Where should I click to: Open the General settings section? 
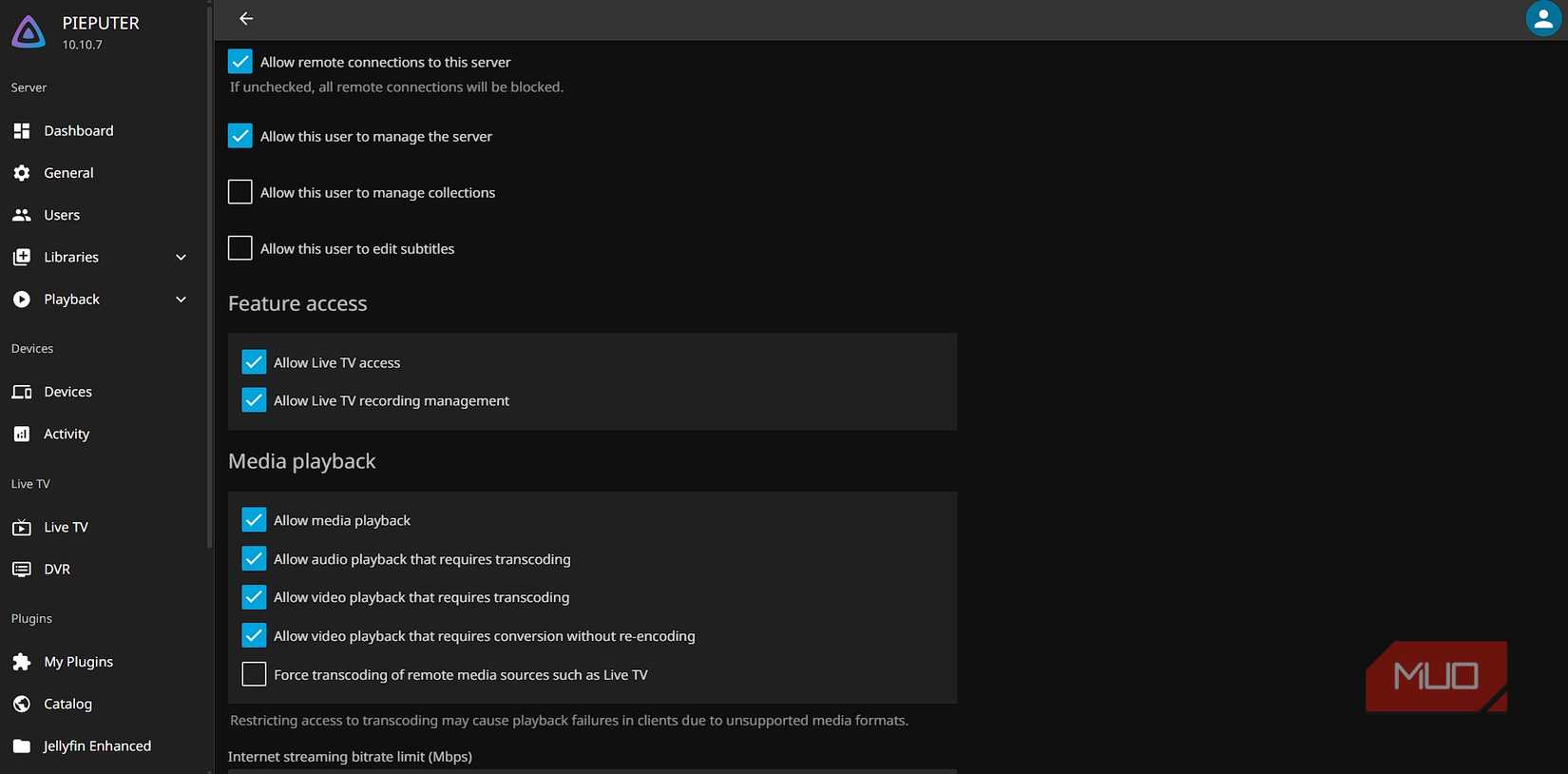[x=67, y=172]
